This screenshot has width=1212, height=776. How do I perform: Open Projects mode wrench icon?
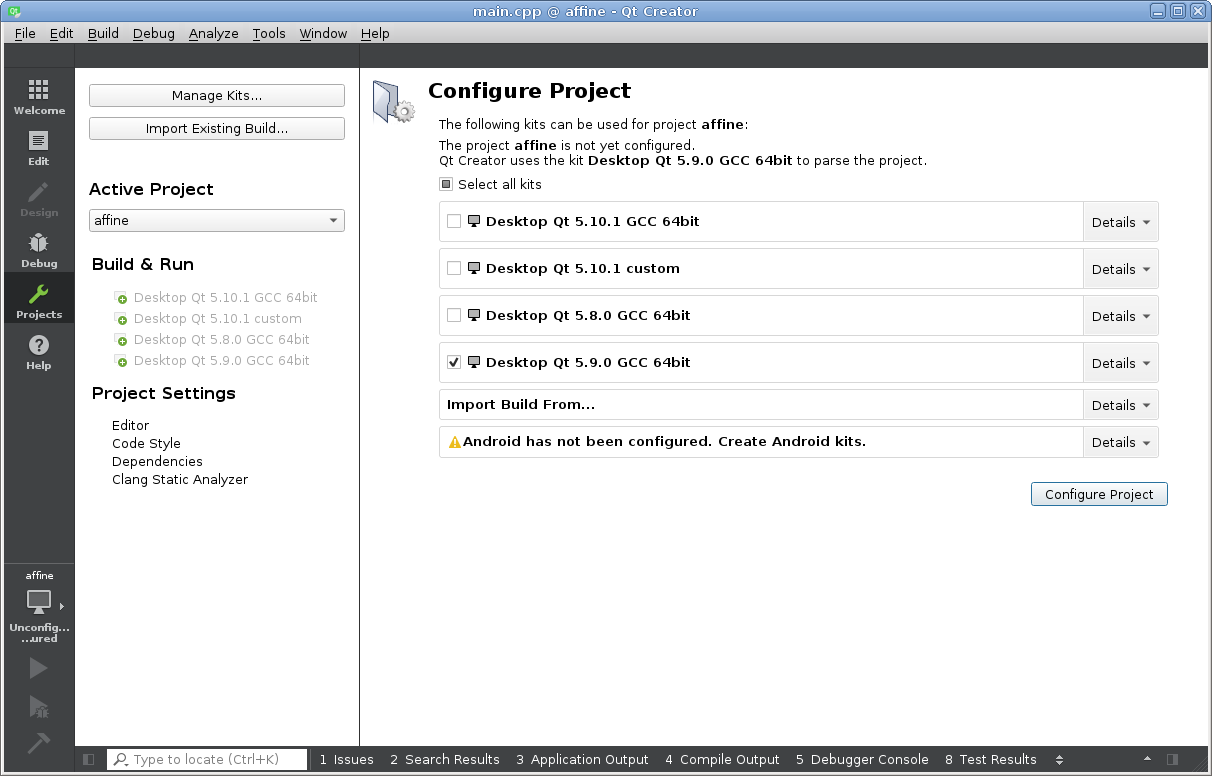pos(39,294)
